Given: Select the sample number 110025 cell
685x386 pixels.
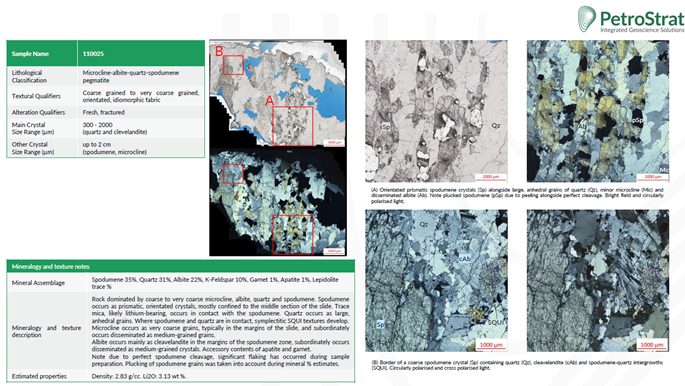Looking at the screenshot, I should coord(141,54).
